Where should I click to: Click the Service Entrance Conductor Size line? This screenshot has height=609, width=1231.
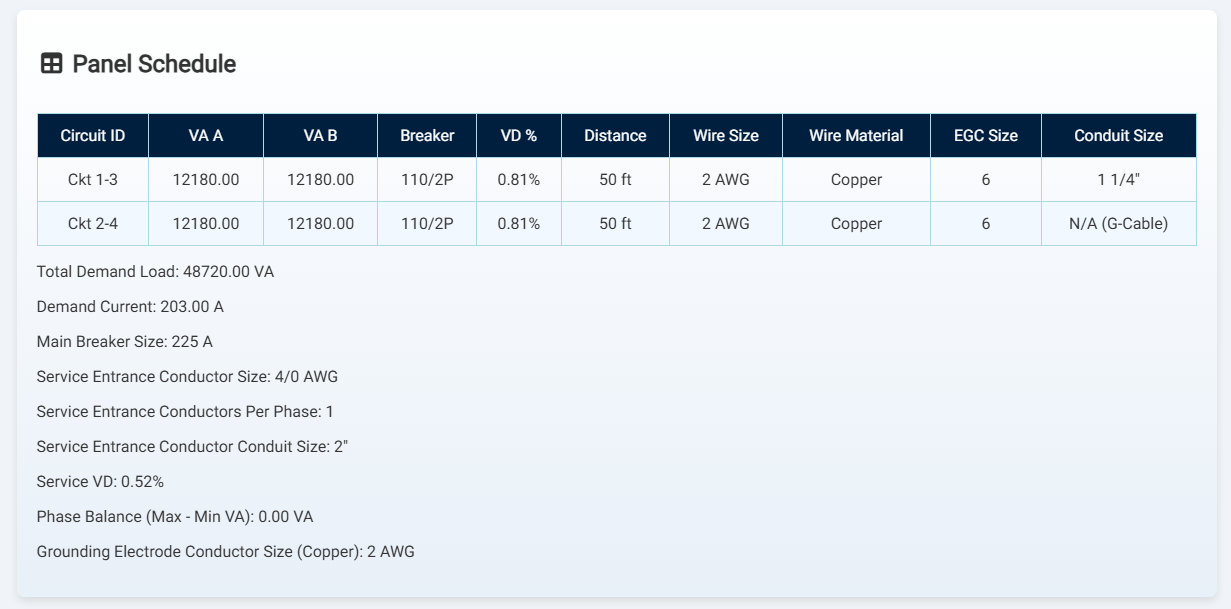(x=187, y=377)
